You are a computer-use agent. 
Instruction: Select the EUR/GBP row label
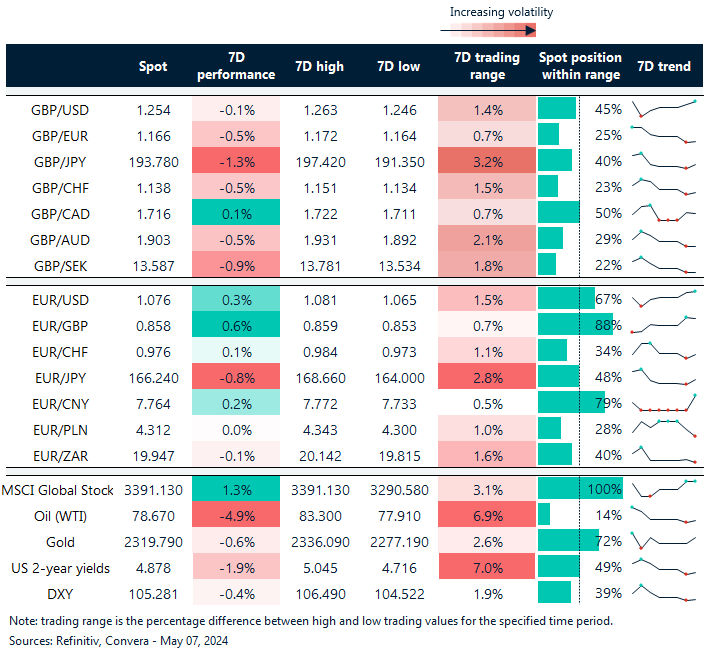pos(60,326)
